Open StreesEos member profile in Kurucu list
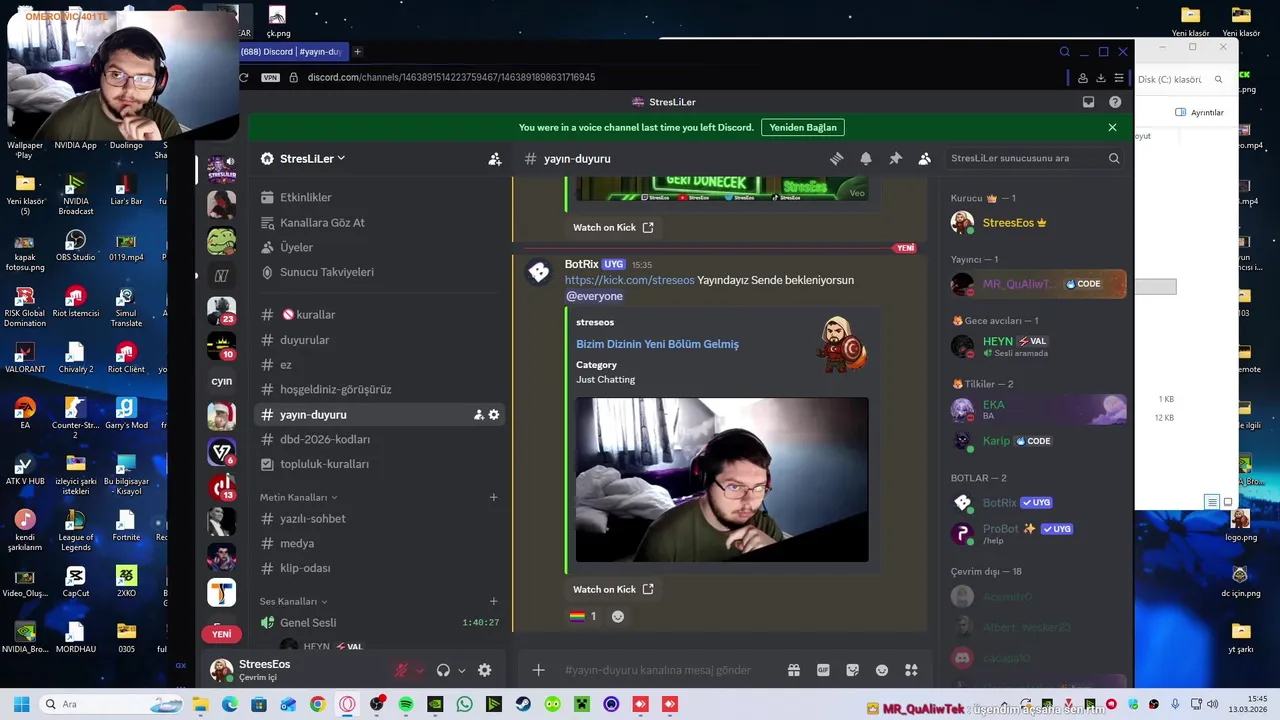This screenshot has height=720, width=1280. point(1038,223)
